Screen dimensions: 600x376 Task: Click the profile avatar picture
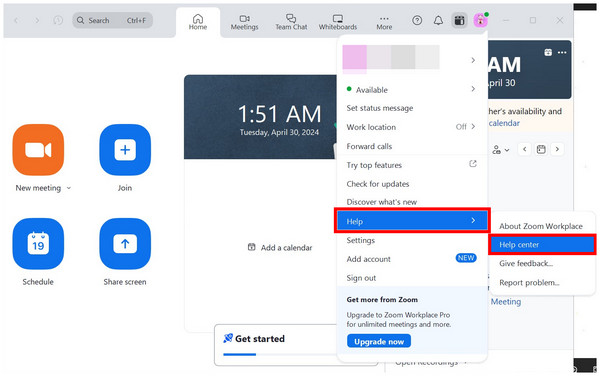point(480,20)
